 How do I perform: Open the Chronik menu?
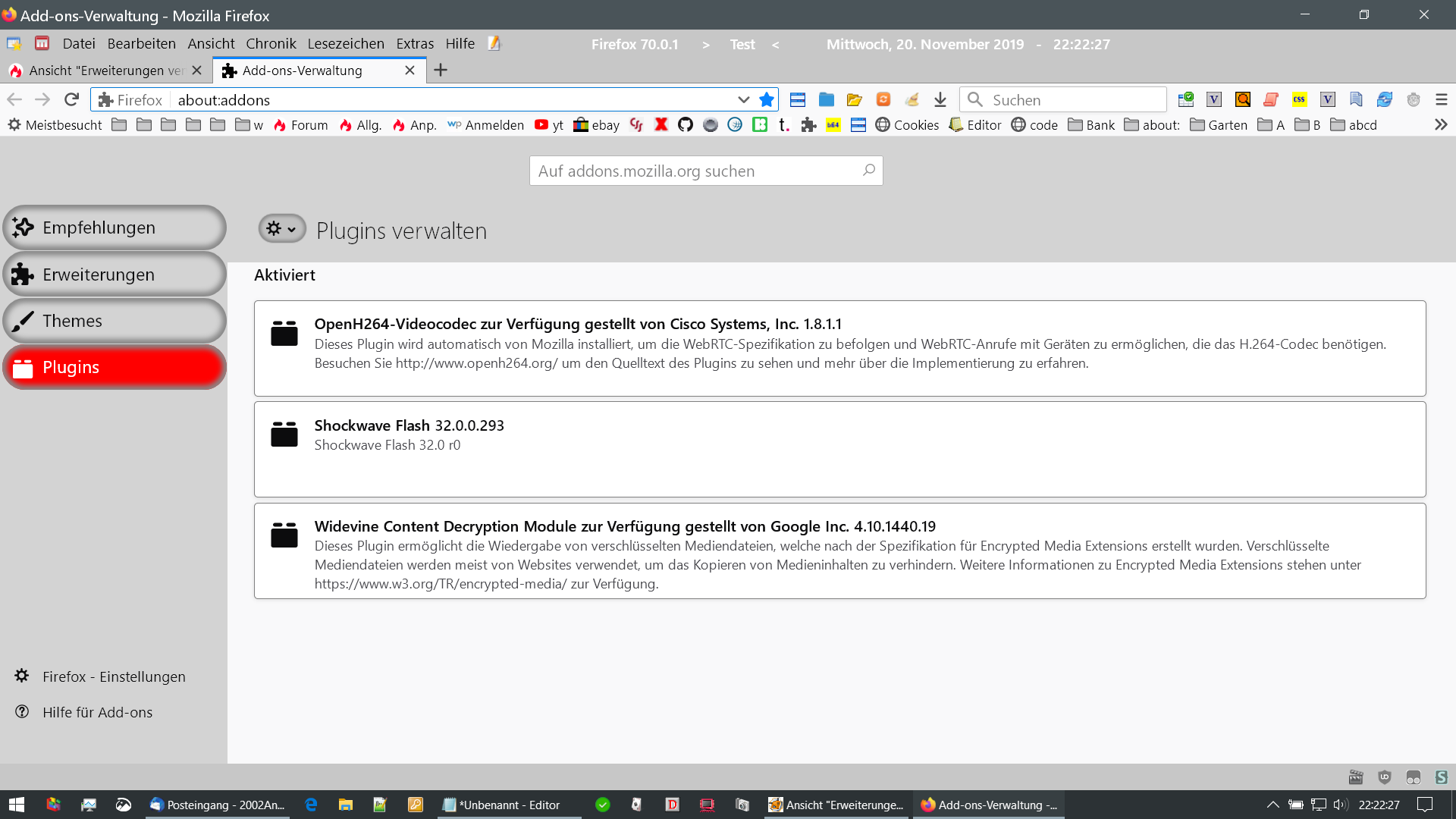click(x=271, y=43)
